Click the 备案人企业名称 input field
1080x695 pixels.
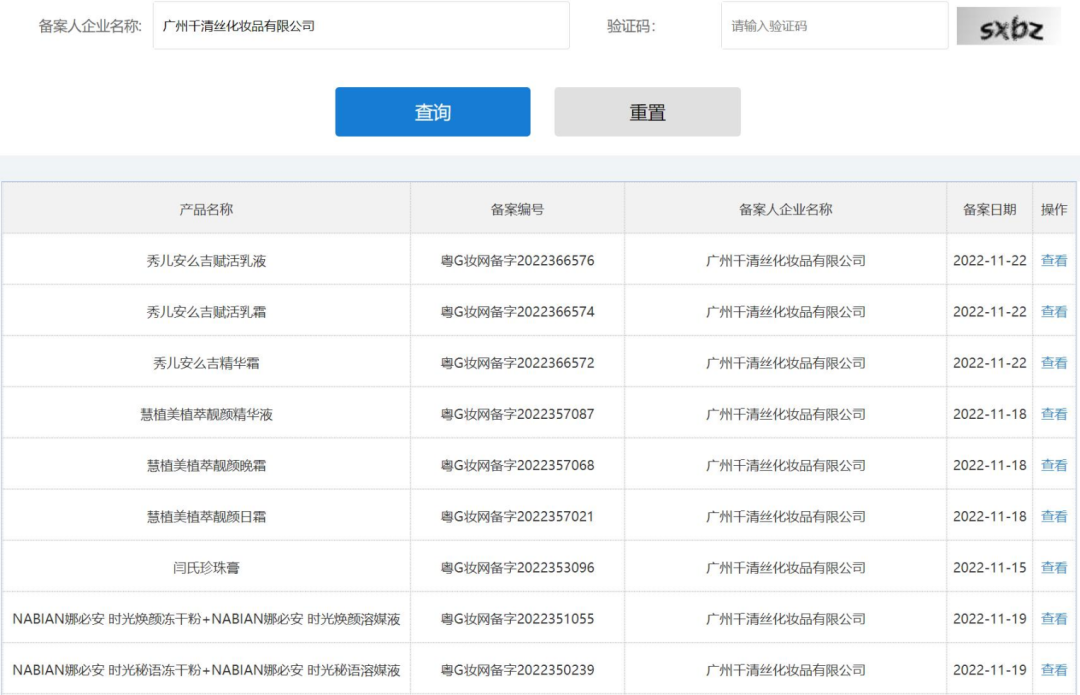point(361,26)
